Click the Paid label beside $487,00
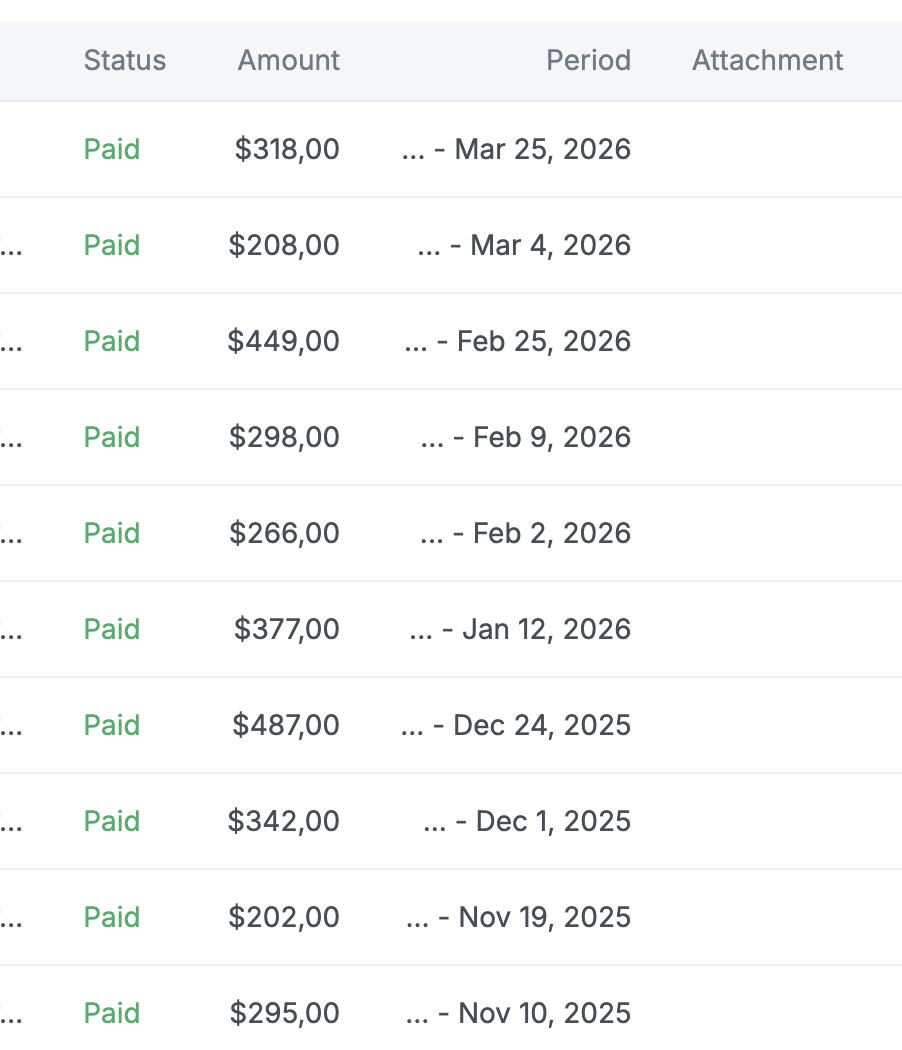 coord(111,725)
